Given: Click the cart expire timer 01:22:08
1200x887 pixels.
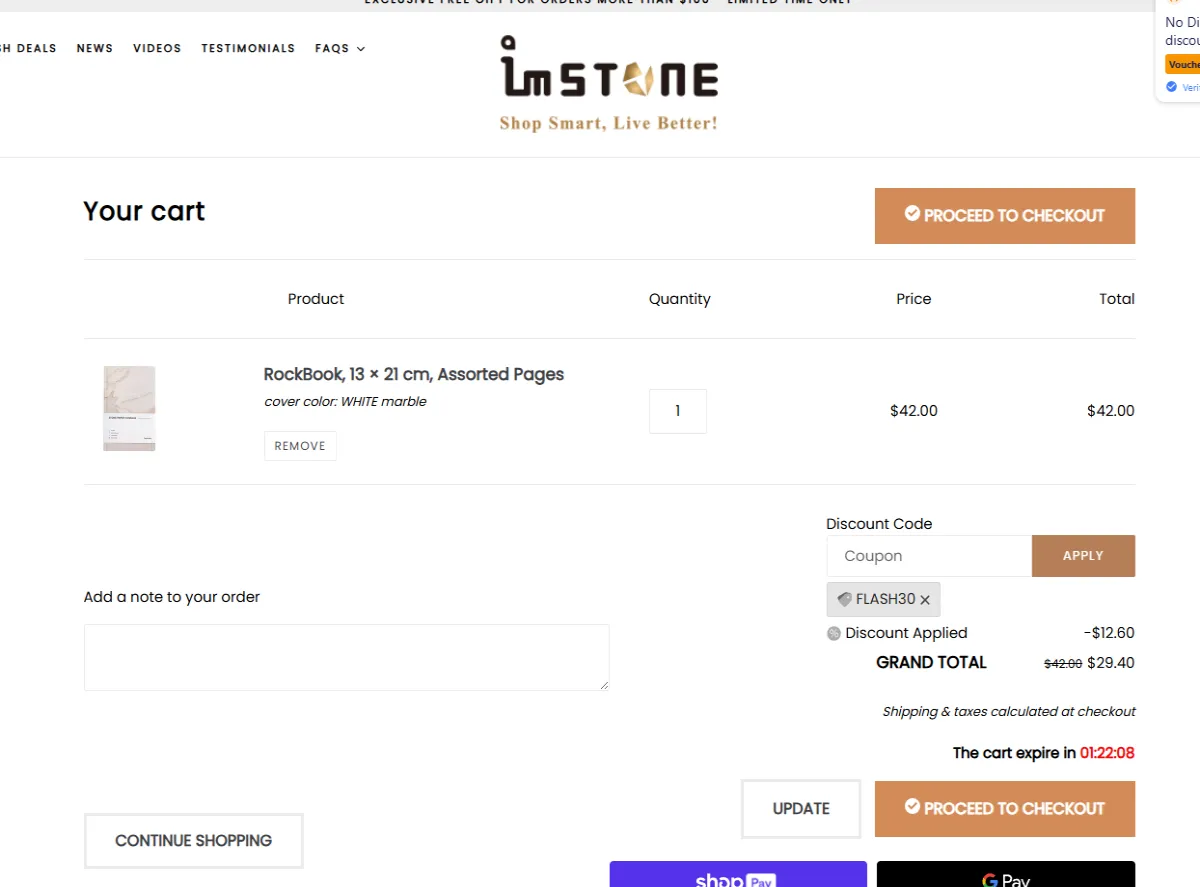Looking at the screenshot, I should click(1107, 753).
